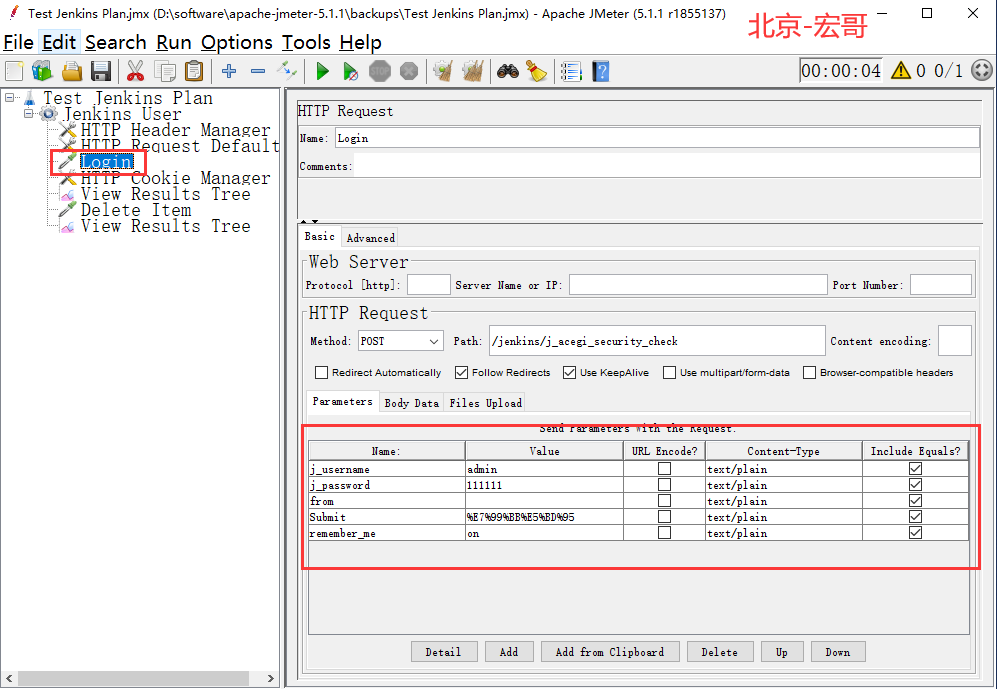997x689 pixels.
Task: Click the Add from Clipboard button
Action: point(610,652)
